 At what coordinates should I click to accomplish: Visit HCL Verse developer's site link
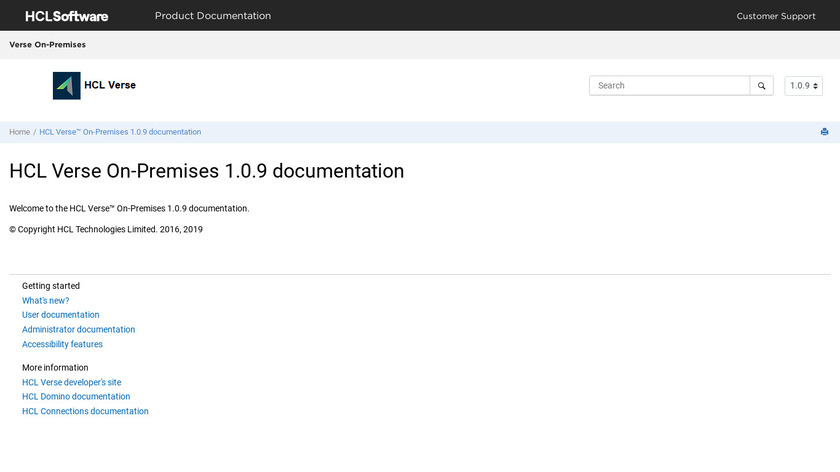72,382
